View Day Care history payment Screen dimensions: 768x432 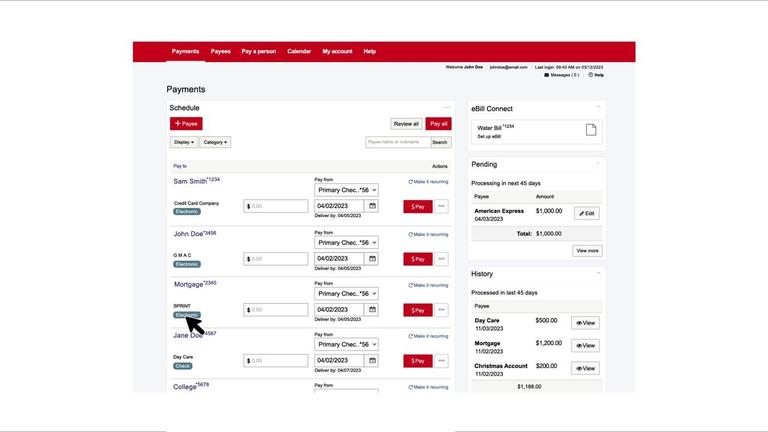585,323
